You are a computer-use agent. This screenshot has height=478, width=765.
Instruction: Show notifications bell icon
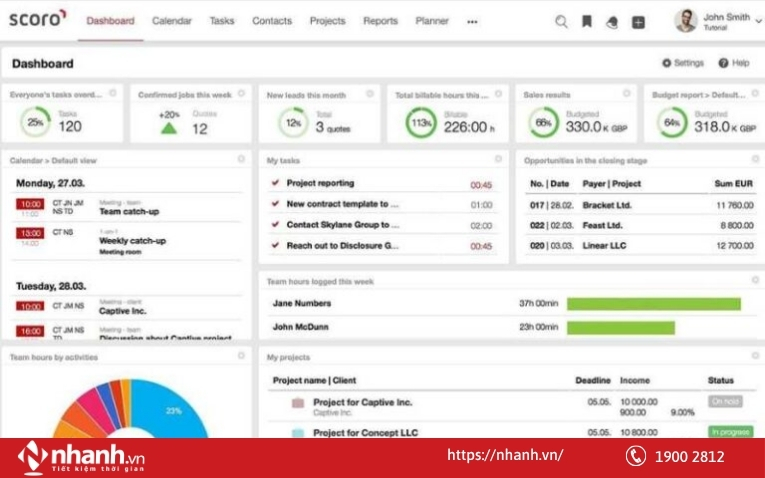[612, 22]
